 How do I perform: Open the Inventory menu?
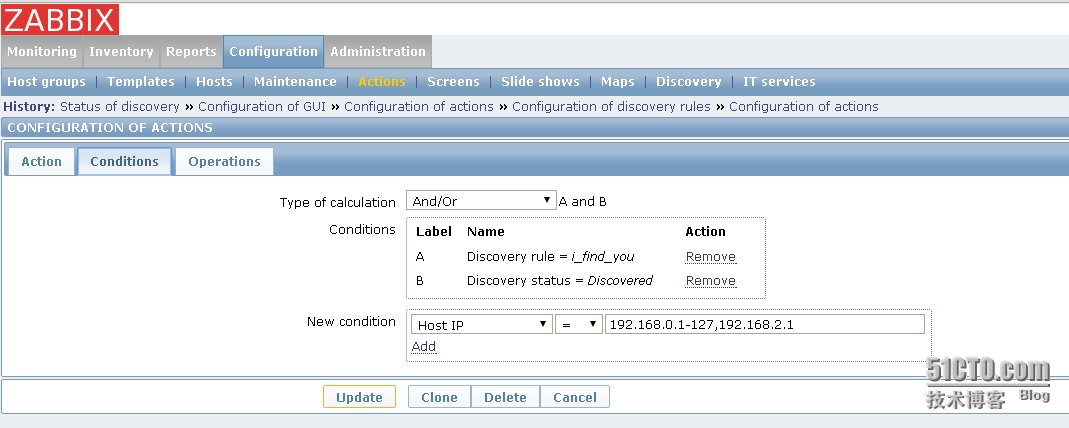pos(121,52)
